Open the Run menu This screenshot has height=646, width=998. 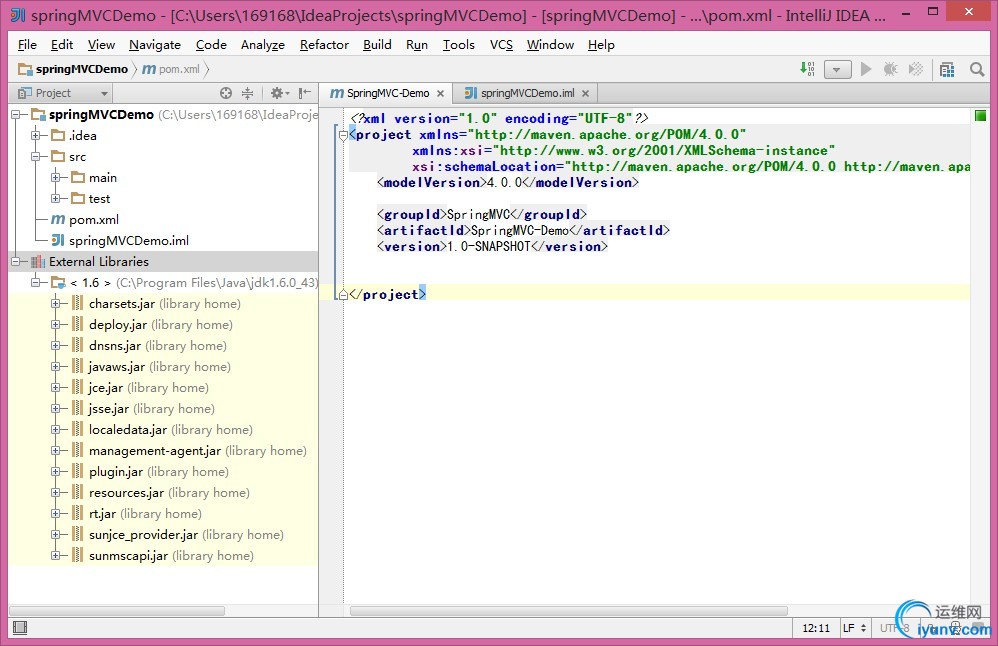coord(417,45)
